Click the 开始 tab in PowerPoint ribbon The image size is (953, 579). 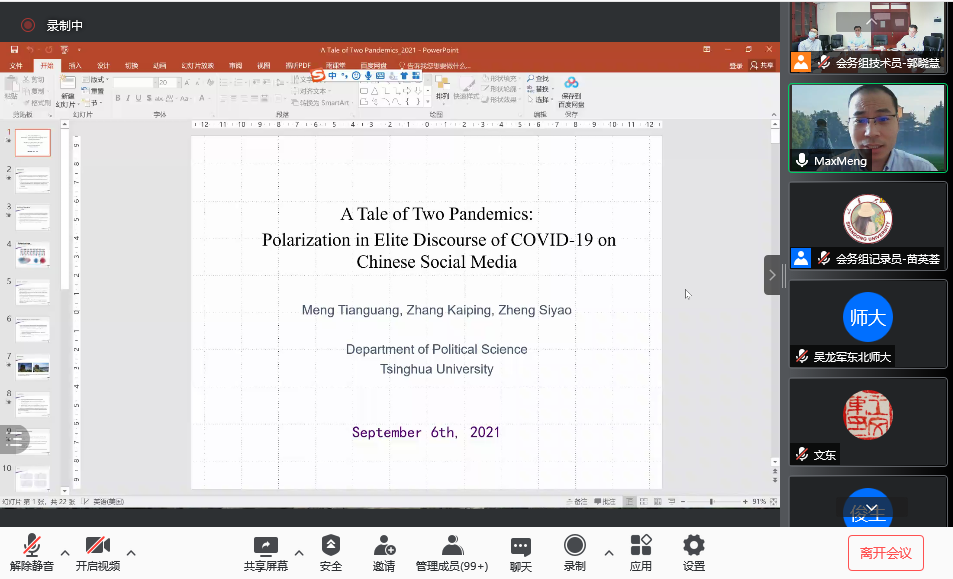coord(46,66)
